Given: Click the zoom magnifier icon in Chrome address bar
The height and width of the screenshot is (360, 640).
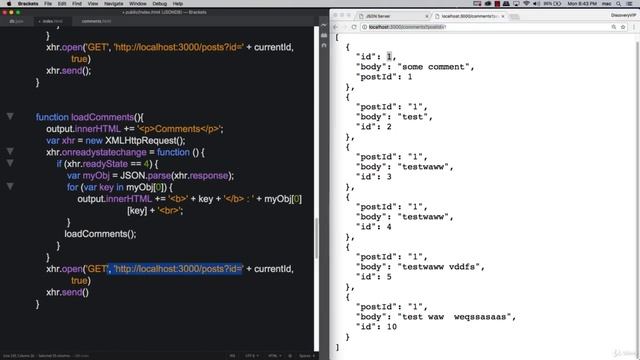Looking at the screenshot, I should point(613,27).
